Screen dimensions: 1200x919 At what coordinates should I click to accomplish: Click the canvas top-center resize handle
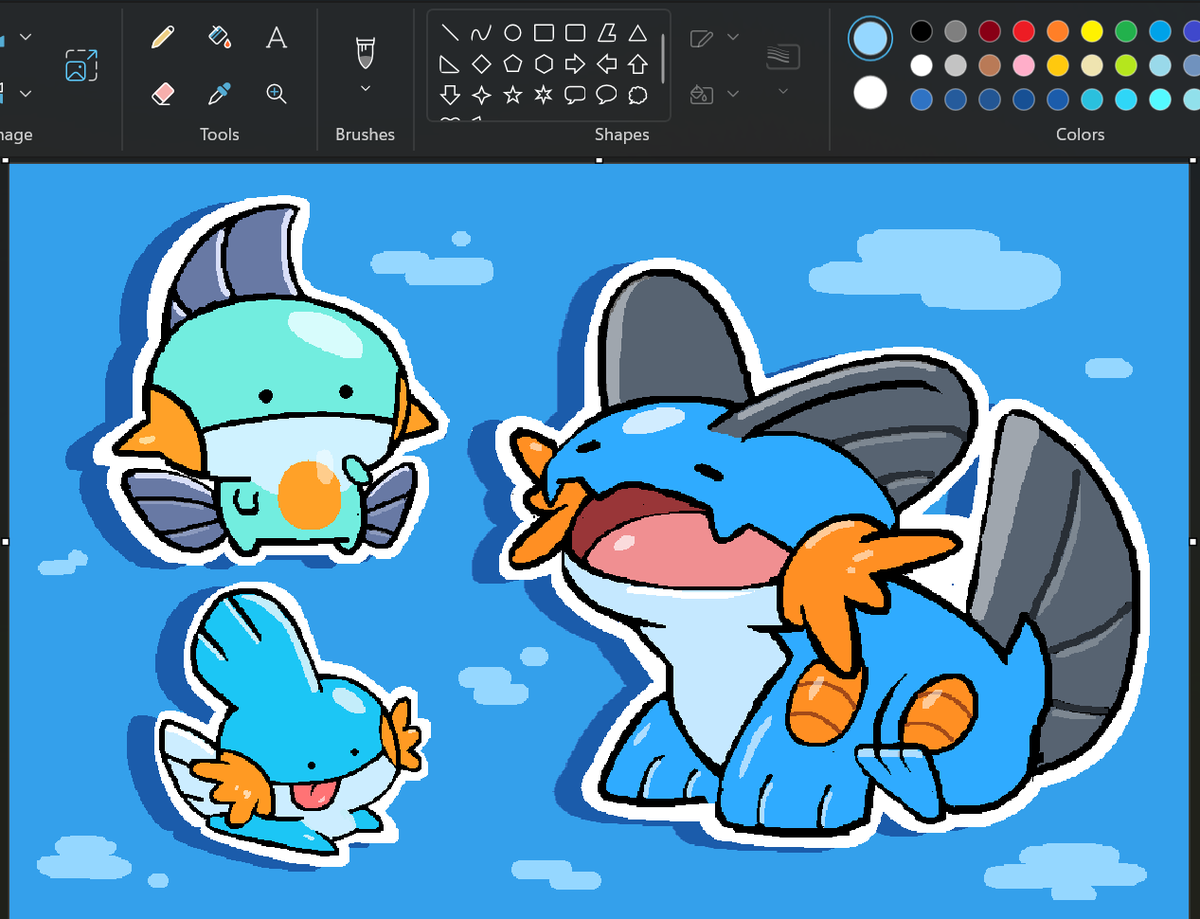[x=600, y=160]
